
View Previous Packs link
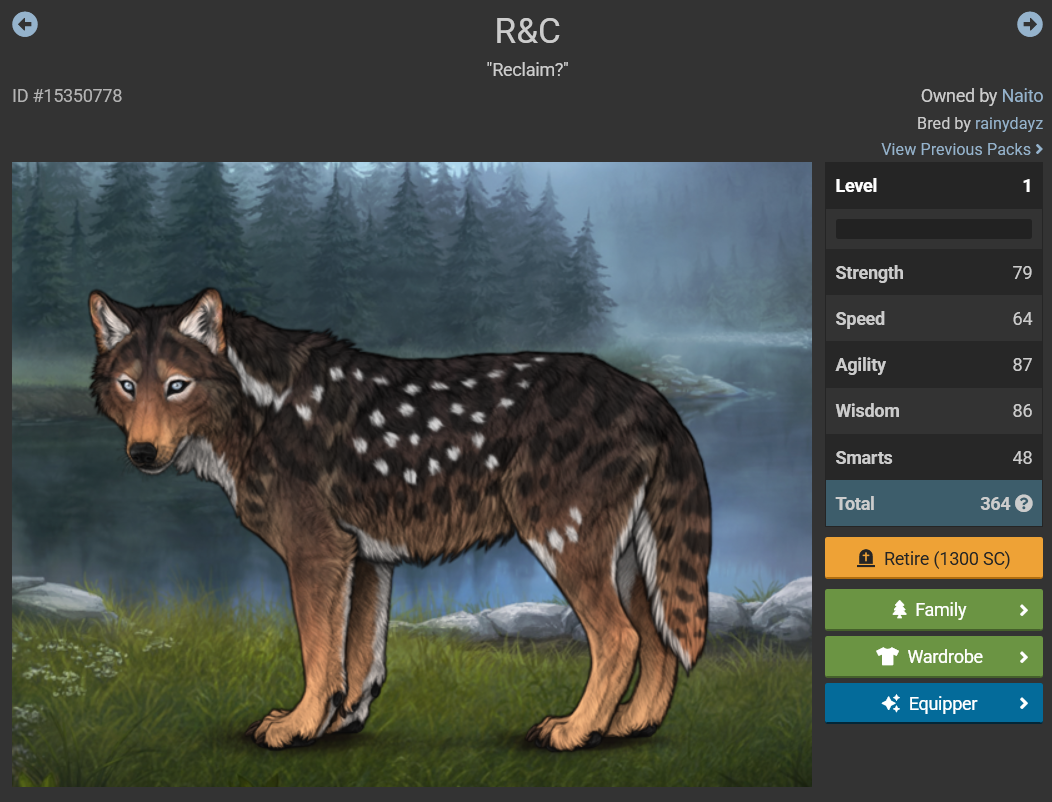pyautogui.click(x=961, y=149)
